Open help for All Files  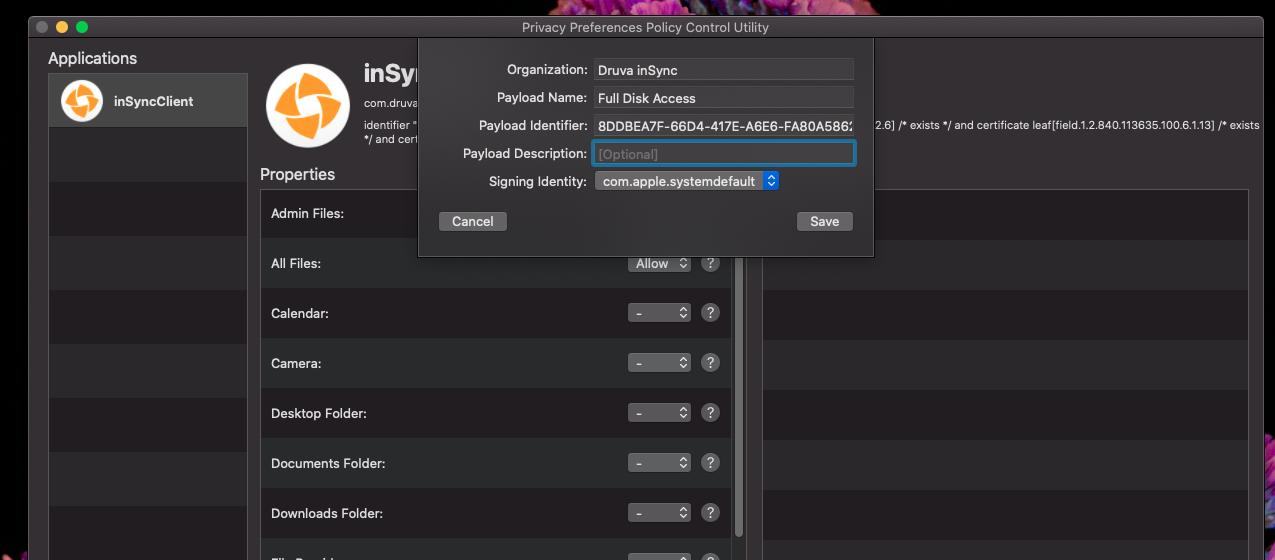(710, 263)
